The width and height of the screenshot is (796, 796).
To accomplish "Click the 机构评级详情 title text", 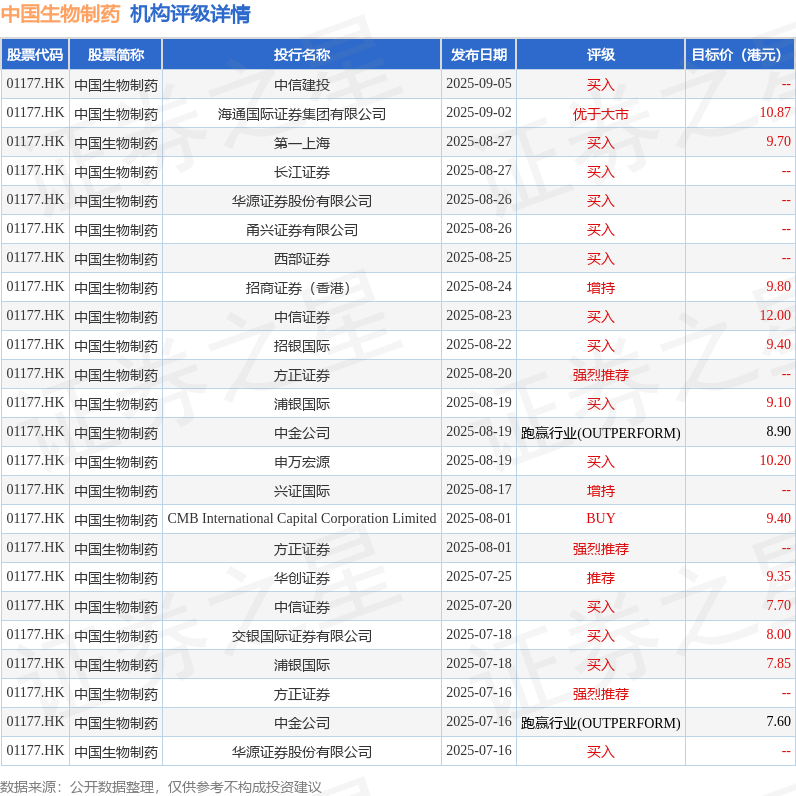I will click(190, 14).
